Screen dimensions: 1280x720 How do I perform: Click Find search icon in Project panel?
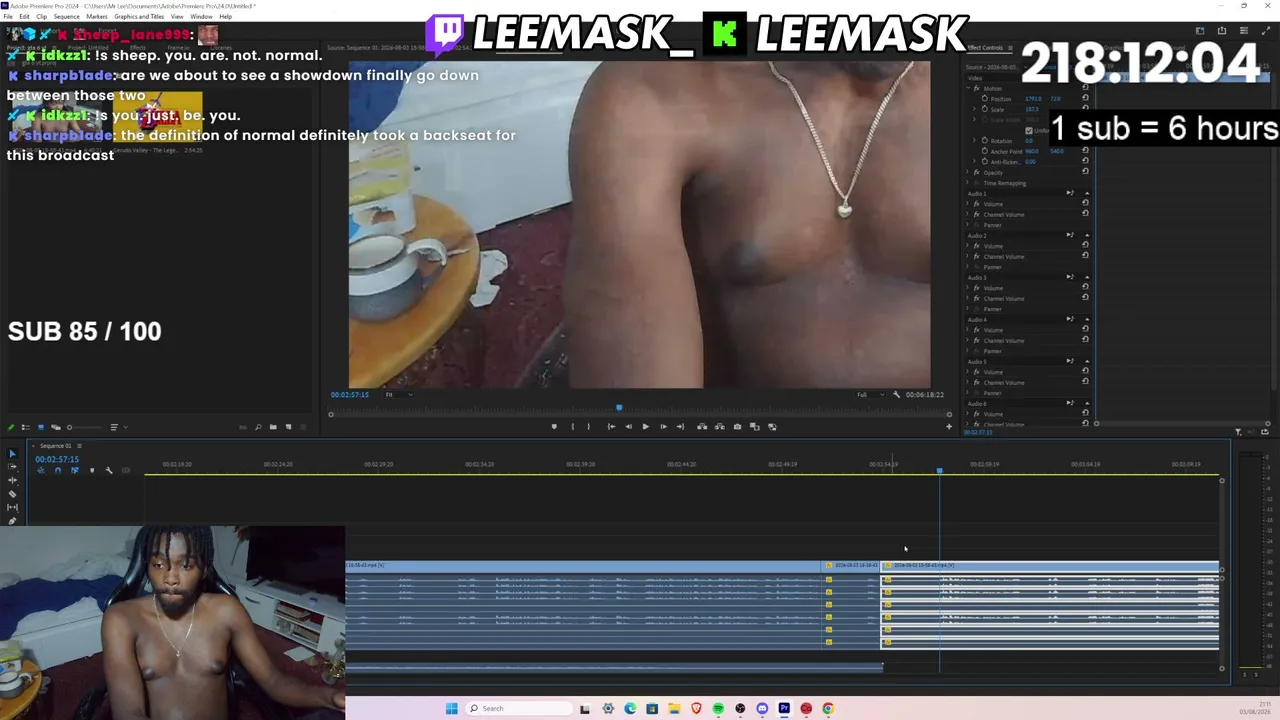(258, 427)
